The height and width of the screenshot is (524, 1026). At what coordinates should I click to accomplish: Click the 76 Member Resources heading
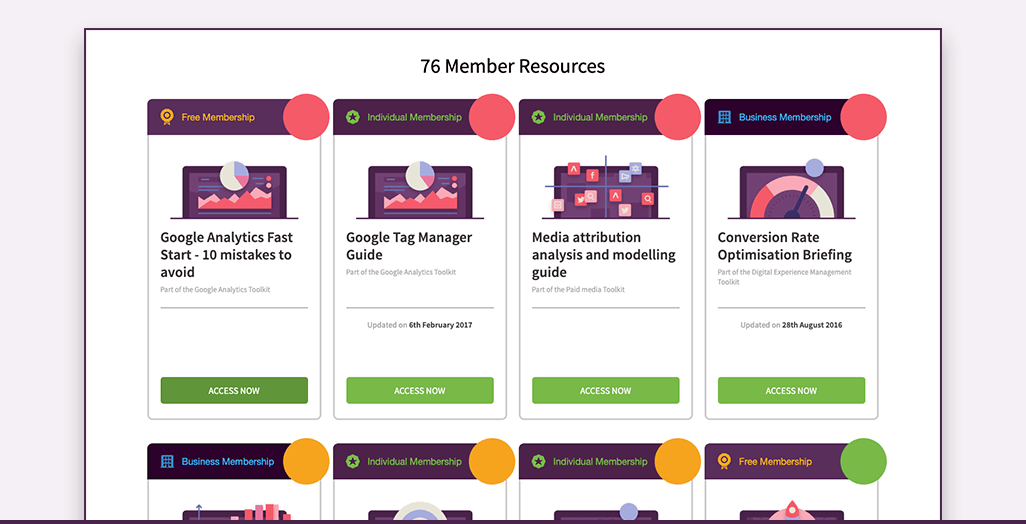pos(512,67)
